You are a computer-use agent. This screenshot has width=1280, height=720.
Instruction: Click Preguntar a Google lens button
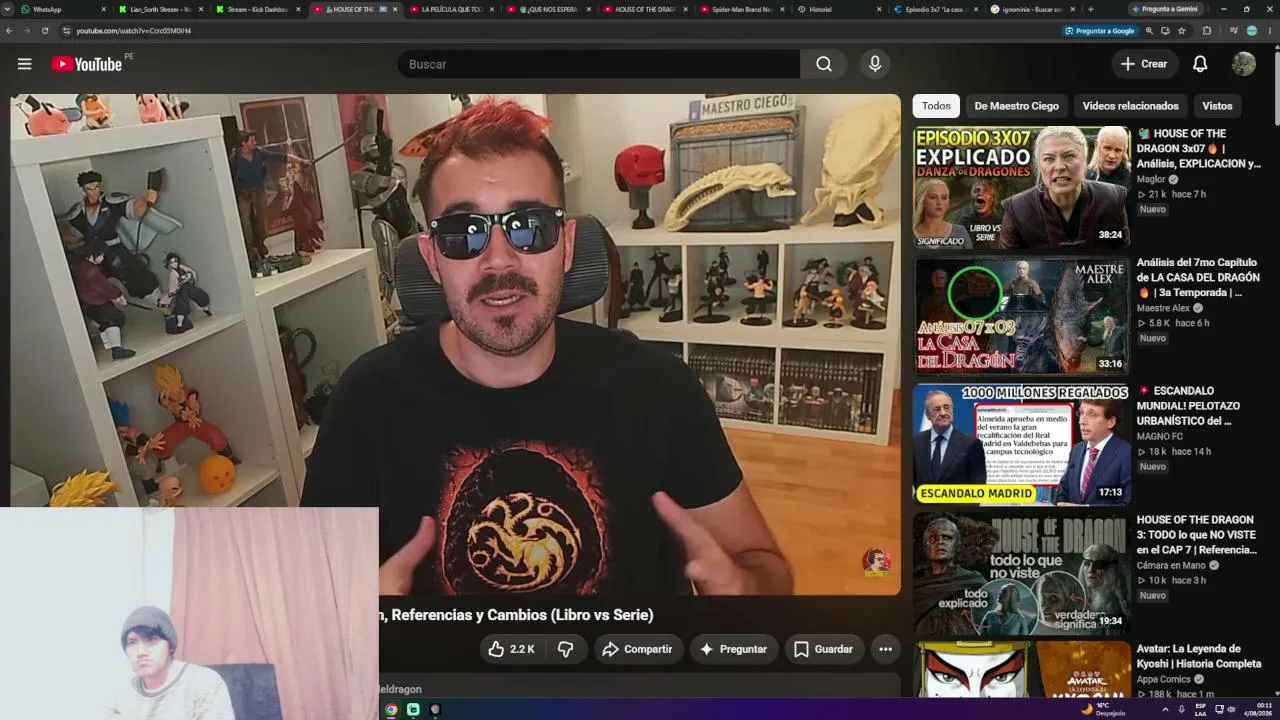click(1099, 31)
